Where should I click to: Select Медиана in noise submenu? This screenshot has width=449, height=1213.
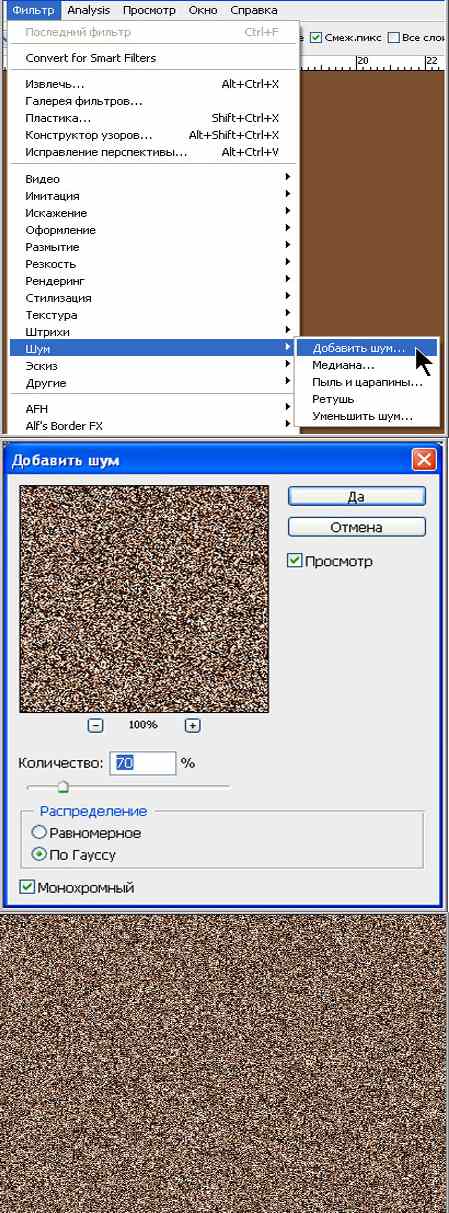click(366, 366)
